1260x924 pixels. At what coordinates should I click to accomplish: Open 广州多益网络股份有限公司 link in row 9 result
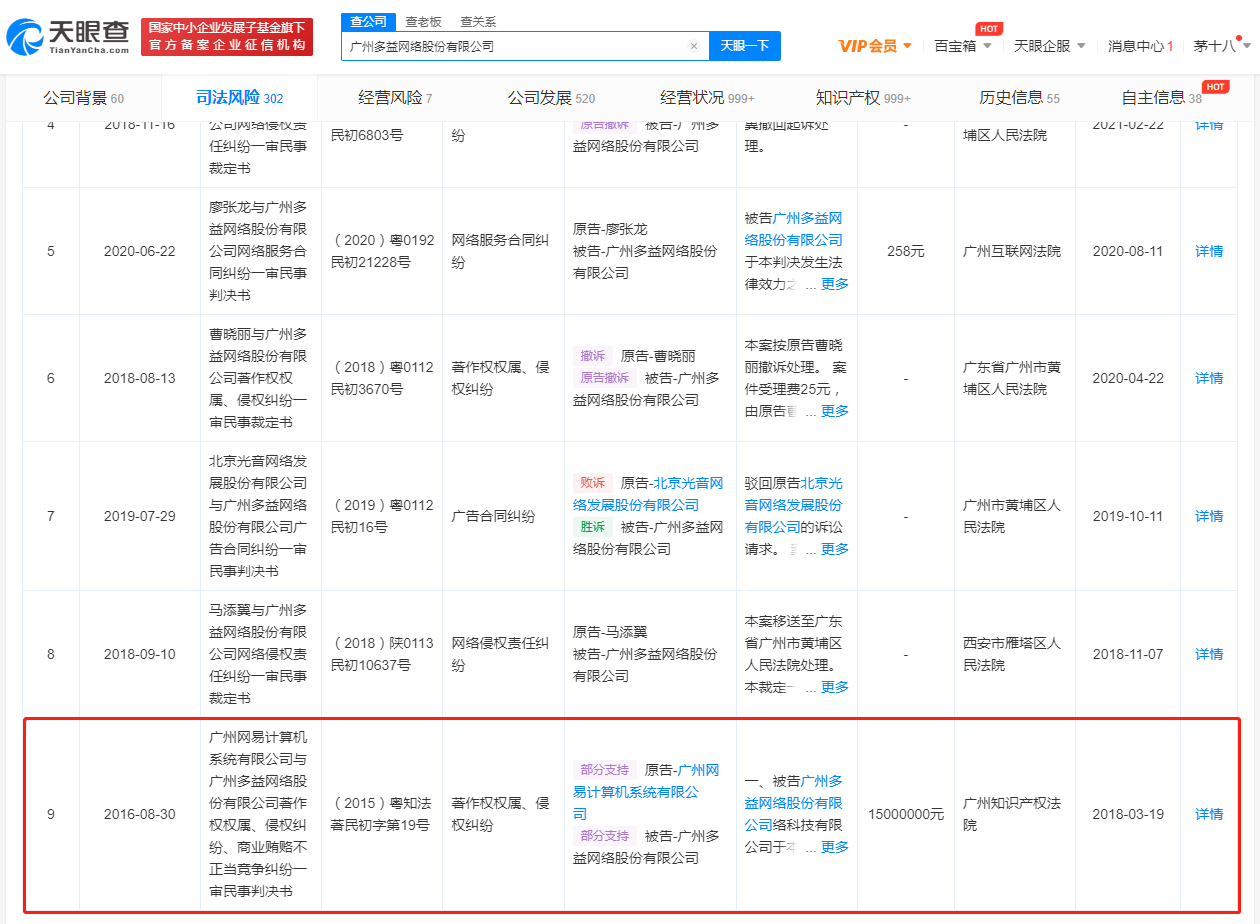pos(794,803)
